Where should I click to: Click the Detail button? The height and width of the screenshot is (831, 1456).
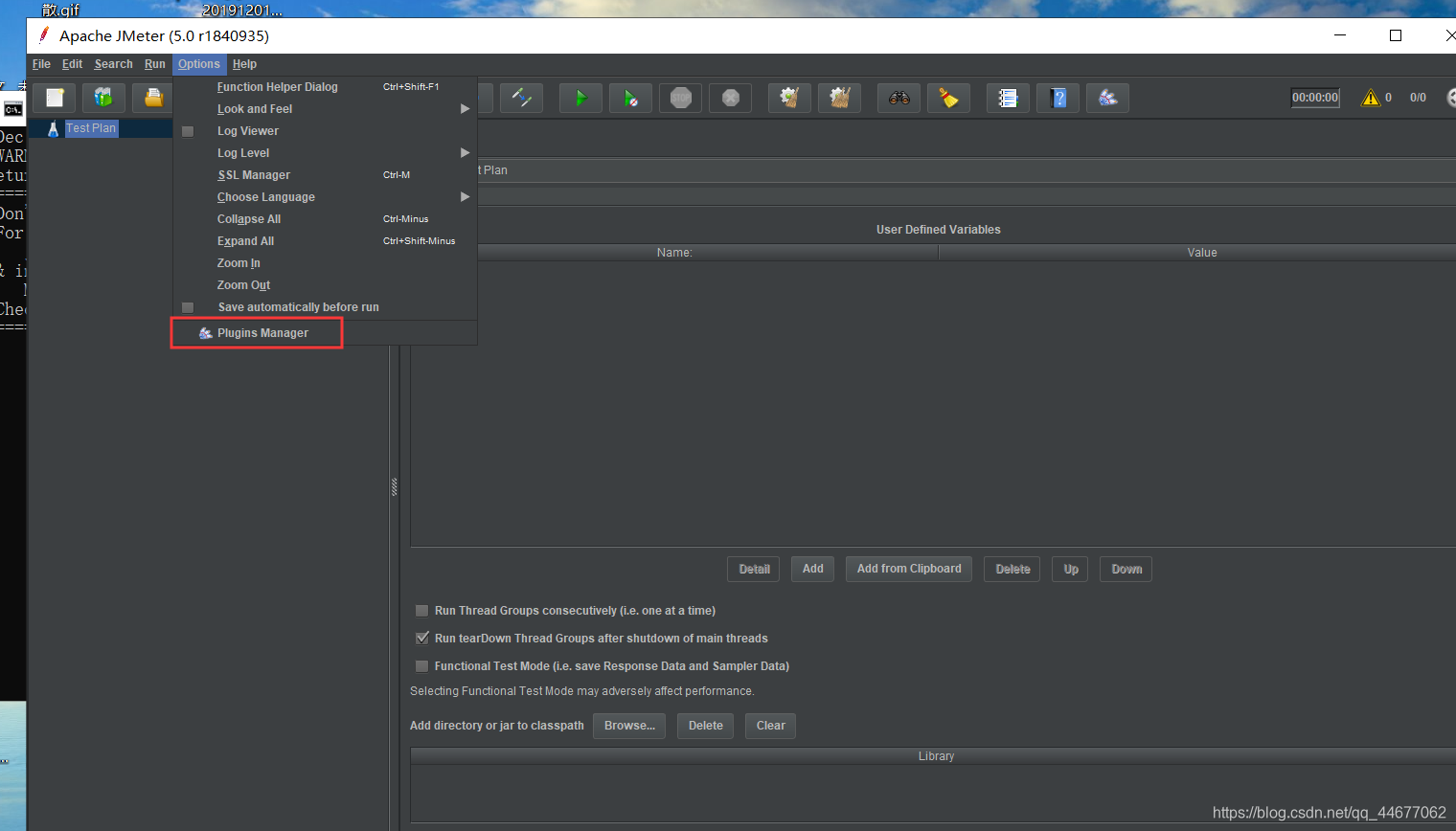coord(754,570)
